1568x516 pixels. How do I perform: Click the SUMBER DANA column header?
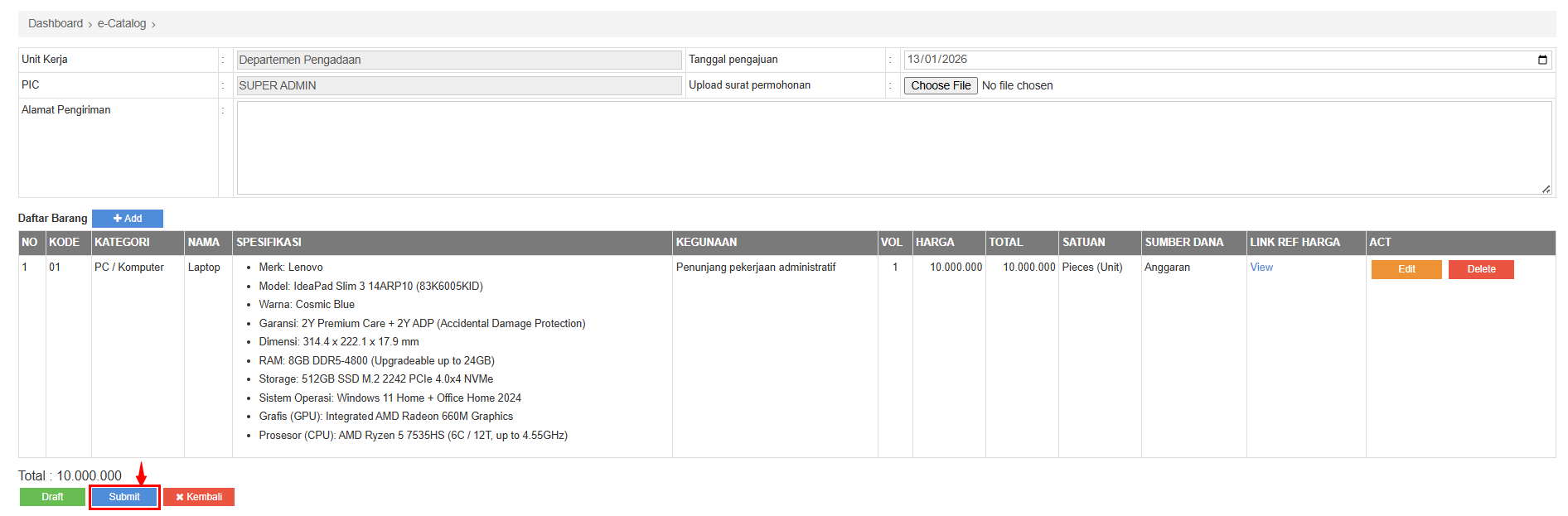1183,243
